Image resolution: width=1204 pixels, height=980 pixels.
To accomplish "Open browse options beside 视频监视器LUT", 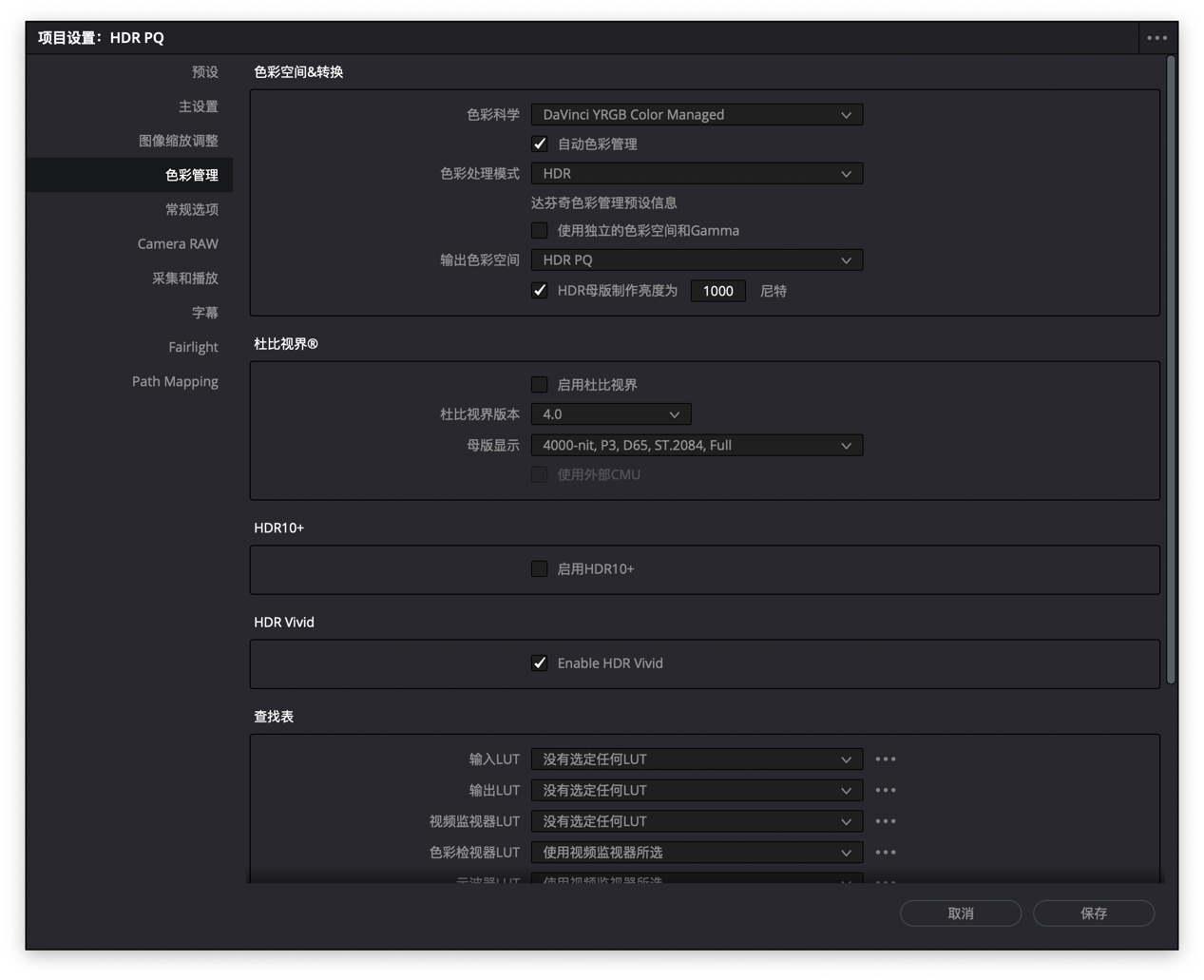I will 885,820.
